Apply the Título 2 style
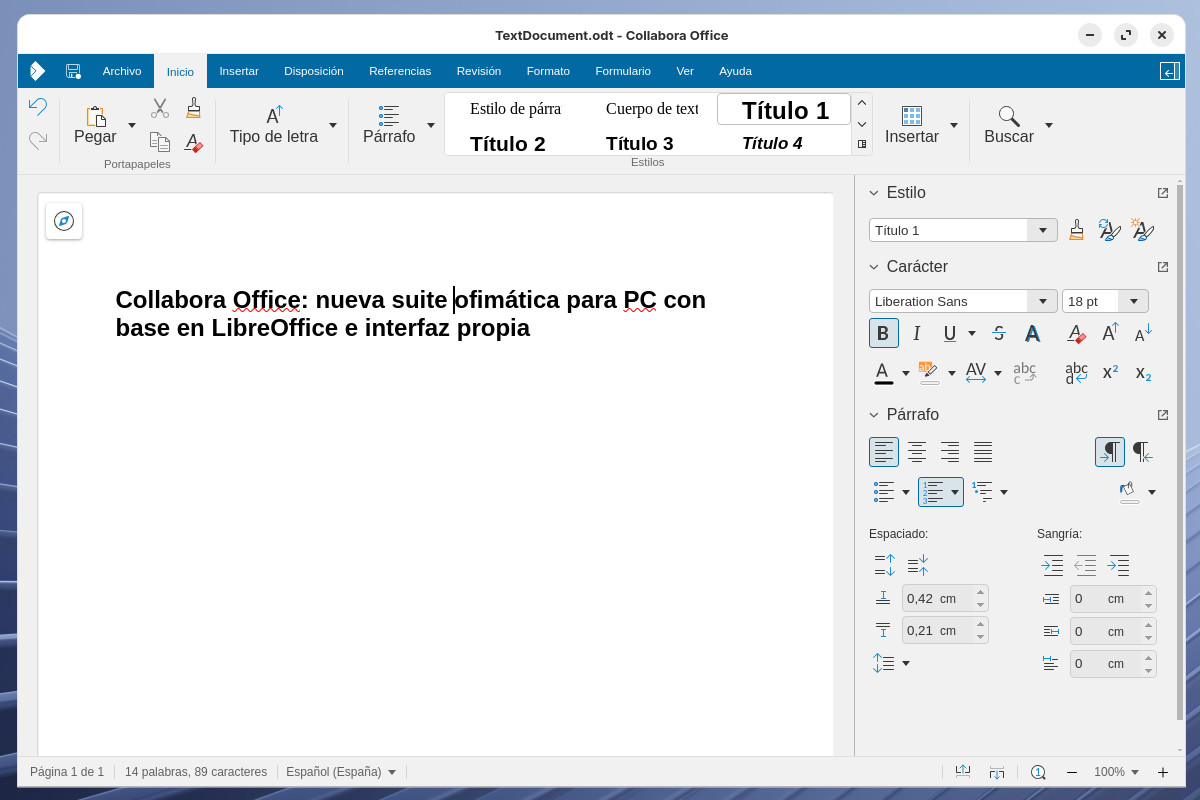Viewport: 1200px width, 800px height. tap(507, 144)
